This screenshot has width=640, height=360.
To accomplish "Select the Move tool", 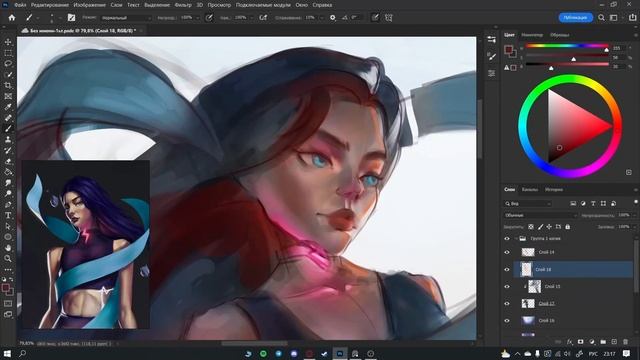I will 8,42.
